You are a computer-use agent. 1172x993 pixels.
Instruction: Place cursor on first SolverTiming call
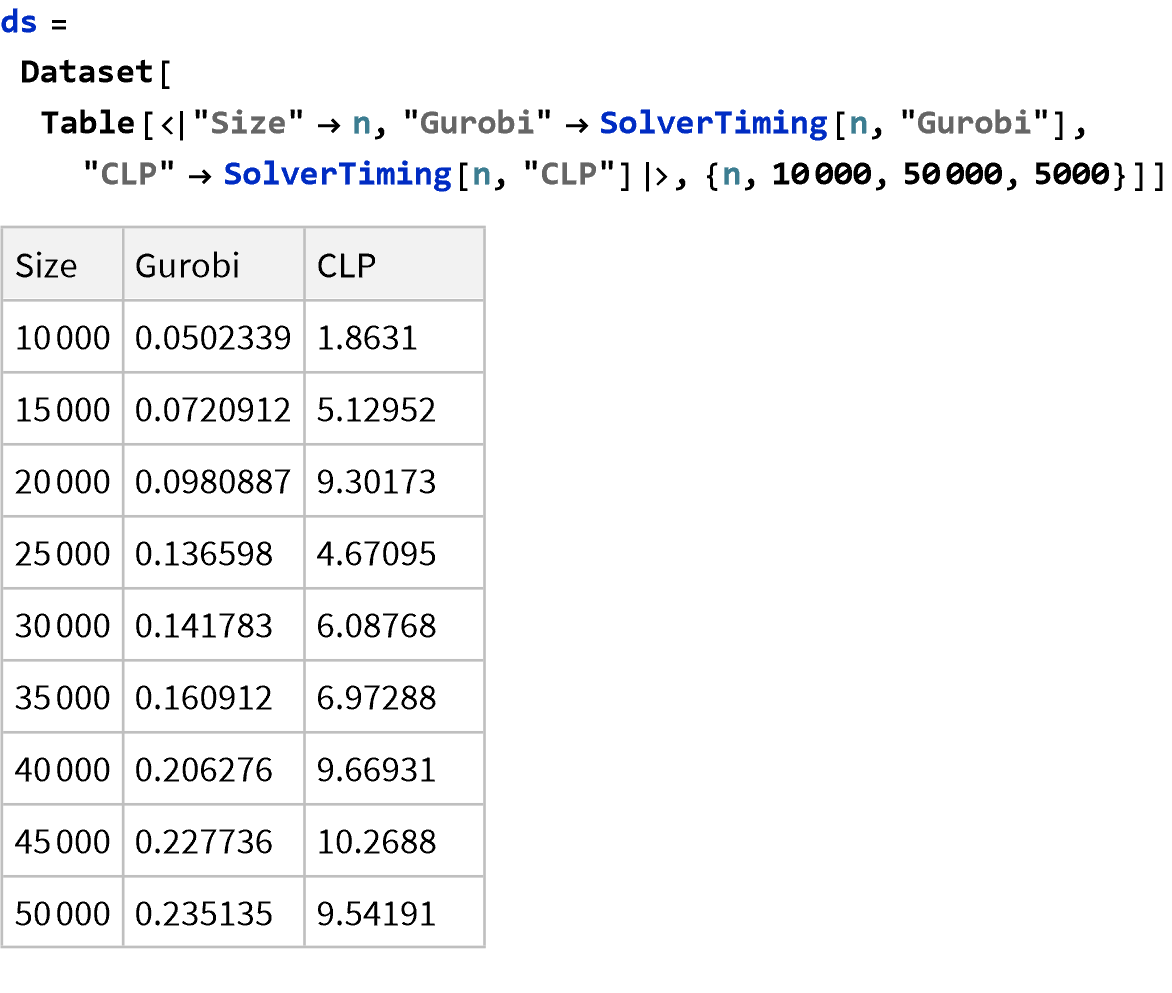tap(714, 123)
